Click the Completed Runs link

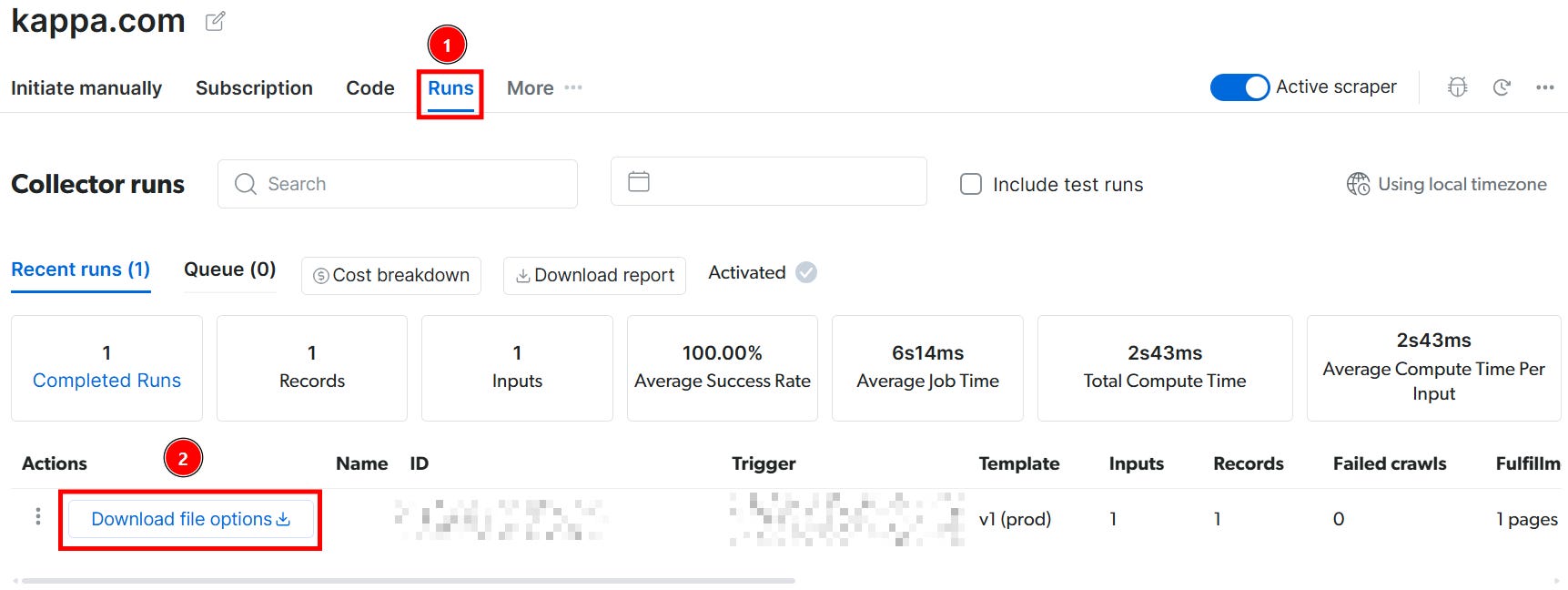[106, 381]
